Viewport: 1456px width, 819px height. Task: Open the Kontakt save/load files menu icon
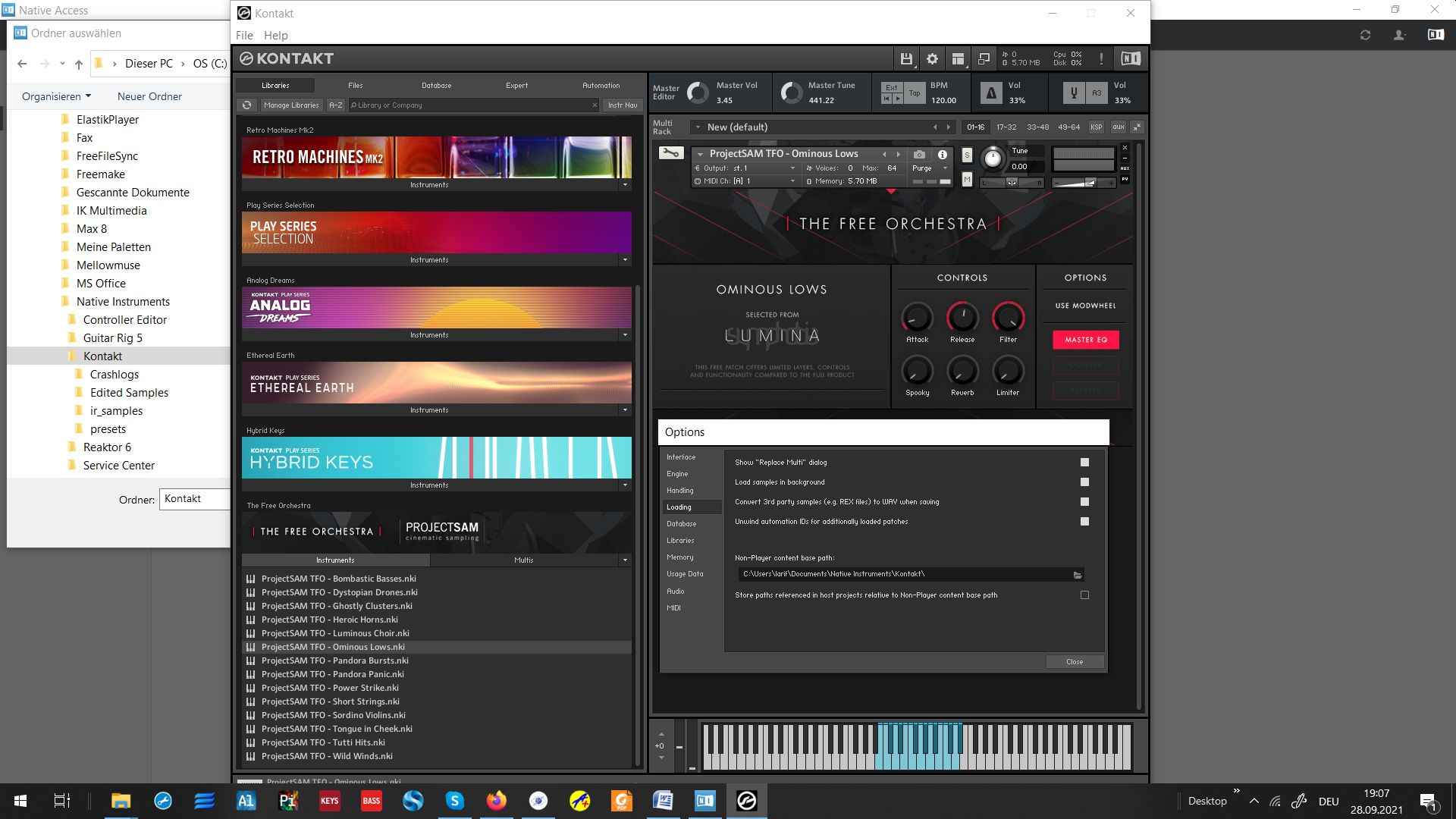click(906, 58)
